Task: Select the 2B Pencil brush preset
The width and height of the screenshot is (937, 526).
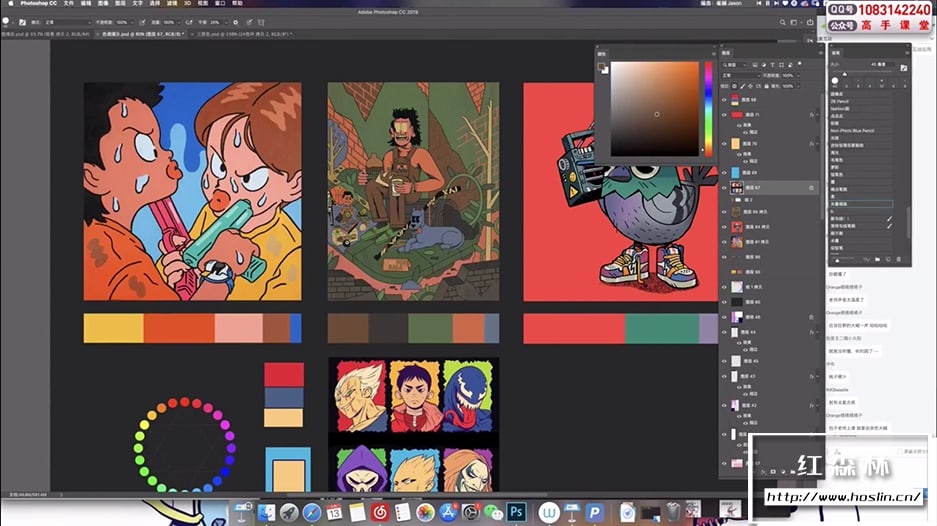Action: pos(840,102)
